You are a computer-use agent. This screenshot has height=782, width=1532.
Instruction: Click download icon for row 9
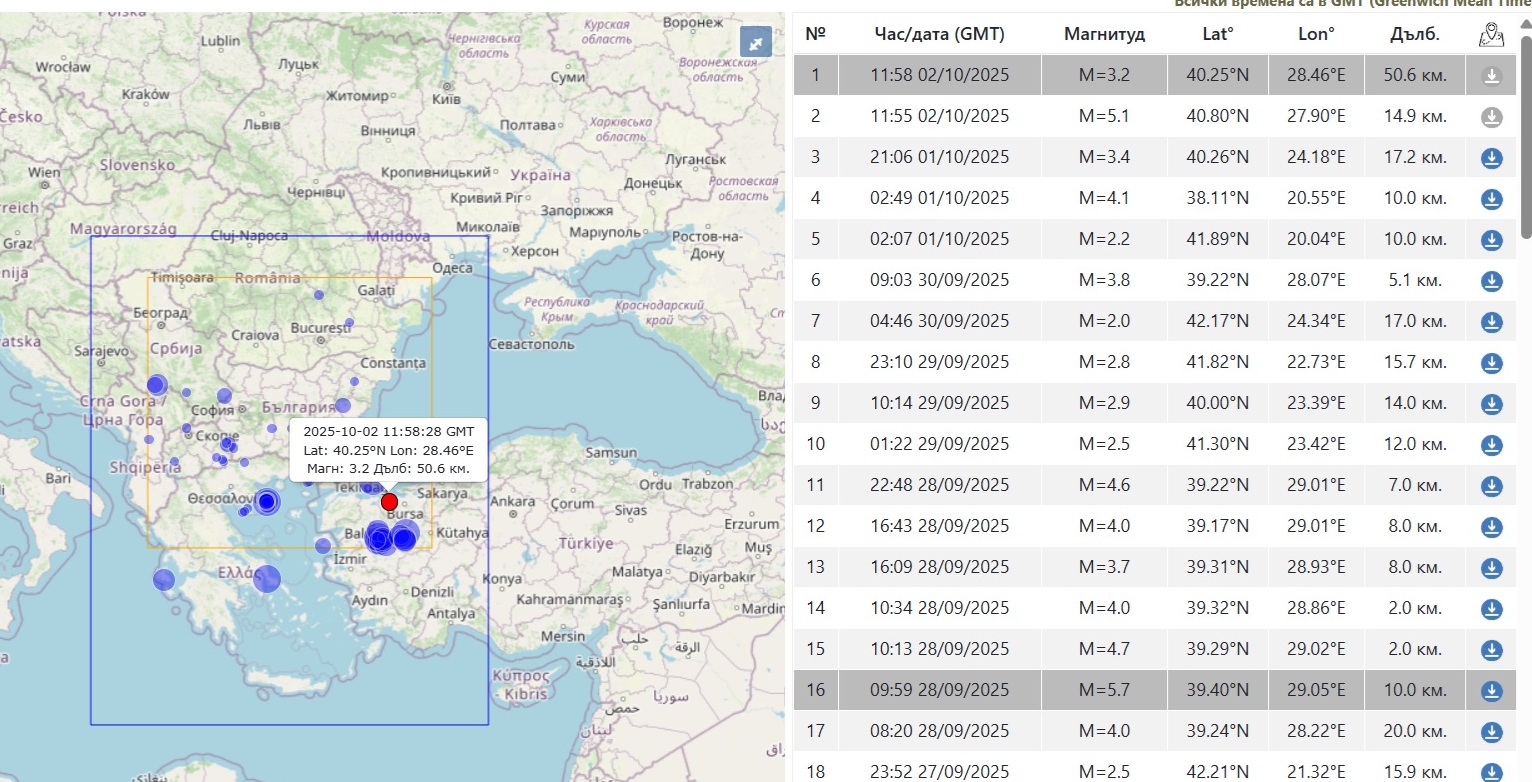coord(1491,404)
